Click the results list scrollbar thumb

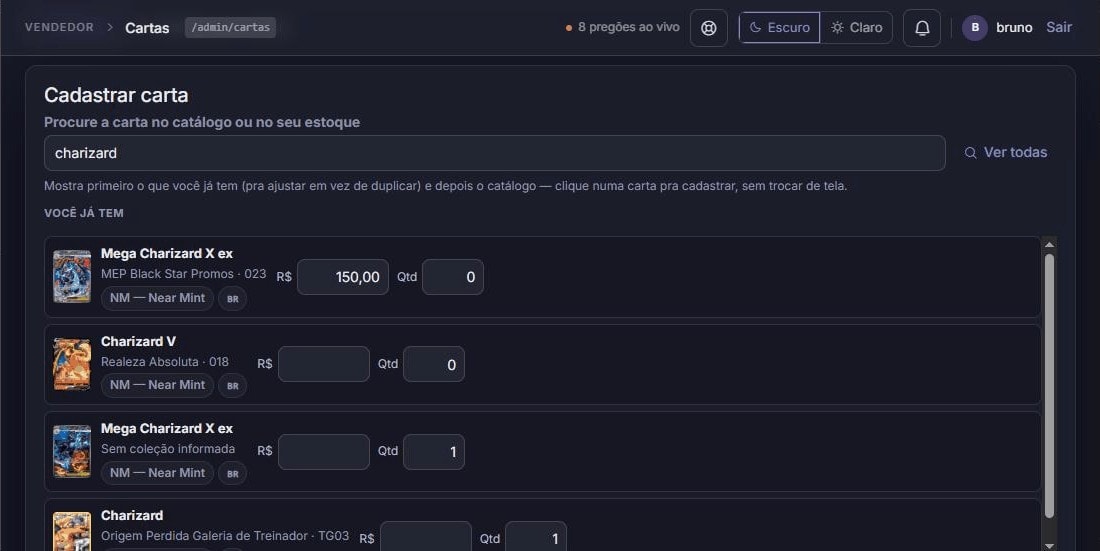tap(1049, 386)
